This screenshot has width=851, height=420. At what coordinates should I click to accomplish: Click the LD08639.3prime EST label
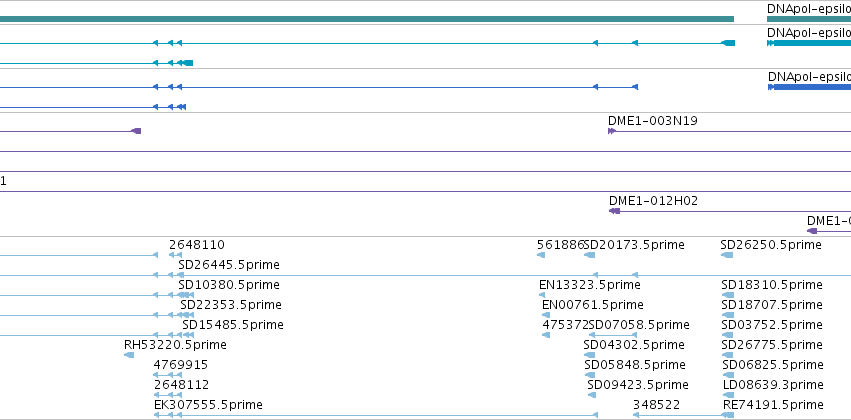click(x=773, y=385)
